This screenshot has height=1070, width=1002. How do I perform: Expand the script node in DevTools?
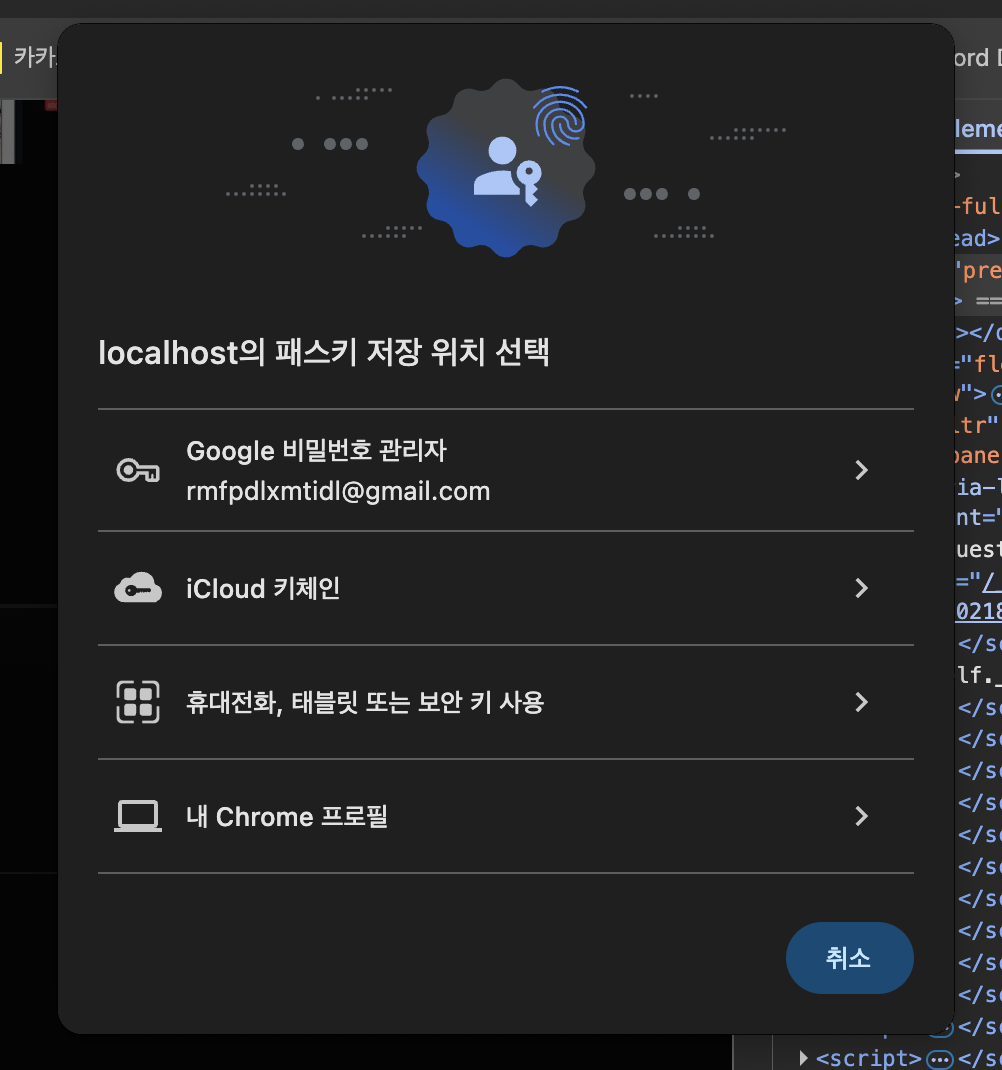tap(804, 1058)
